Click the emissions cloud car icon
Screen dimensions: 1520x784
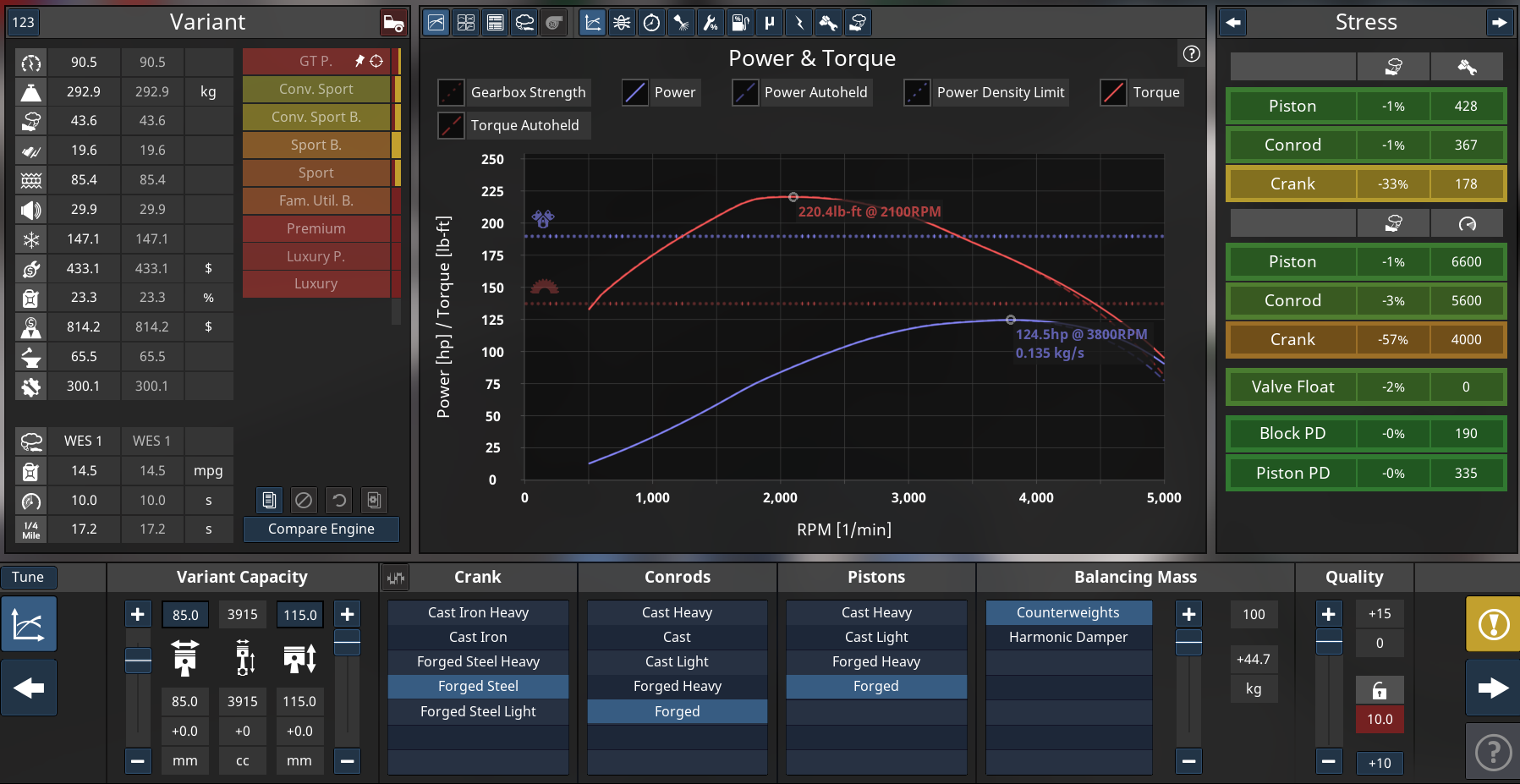[x=524, y=23]
